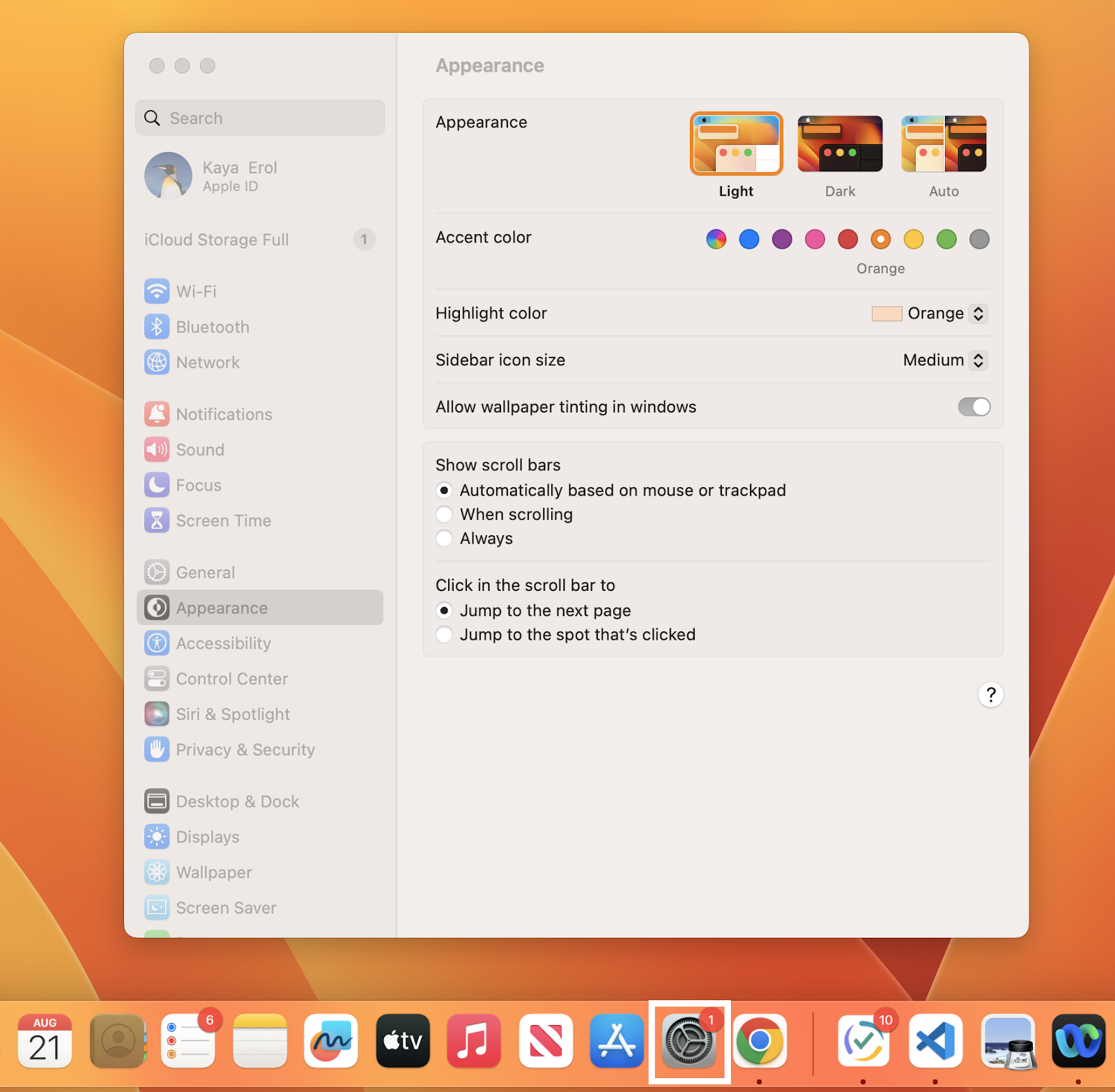This screenshot has width=1115, height=1092.
Task: Toggle Allow wallpaper tinting in windows
Action: coord(974,407)
